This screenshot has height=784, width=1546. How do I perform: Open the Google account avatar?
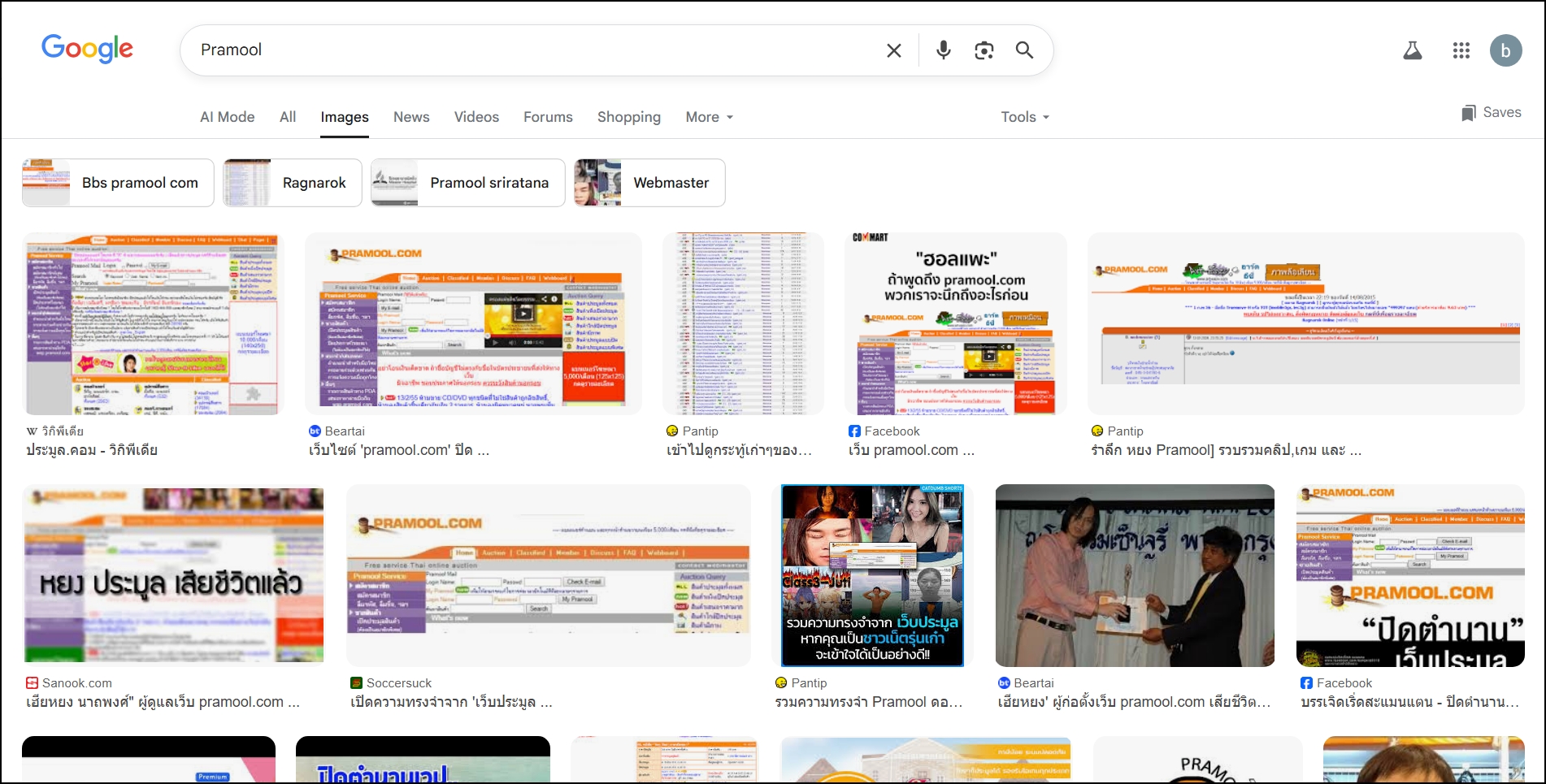(x=1505, y=50)
